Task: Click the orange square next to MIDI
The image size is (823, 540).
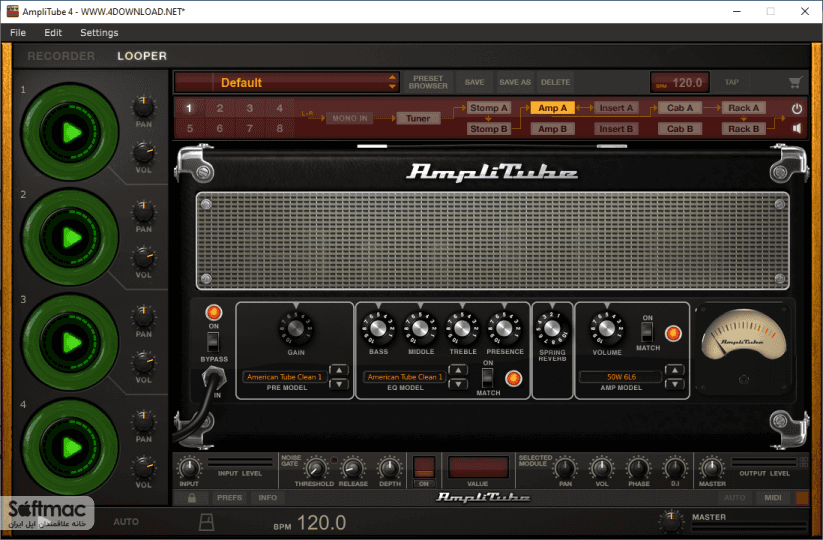Action: [803, 497]
